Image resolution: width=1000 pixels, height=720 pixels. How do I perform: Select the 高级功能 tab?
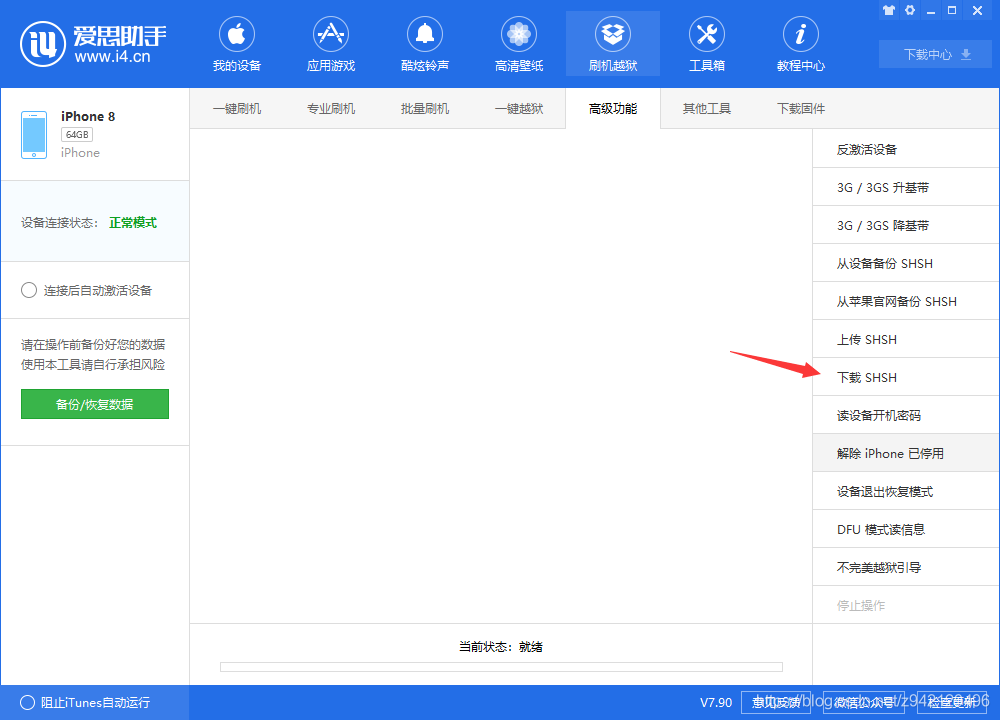pos(613,108)
